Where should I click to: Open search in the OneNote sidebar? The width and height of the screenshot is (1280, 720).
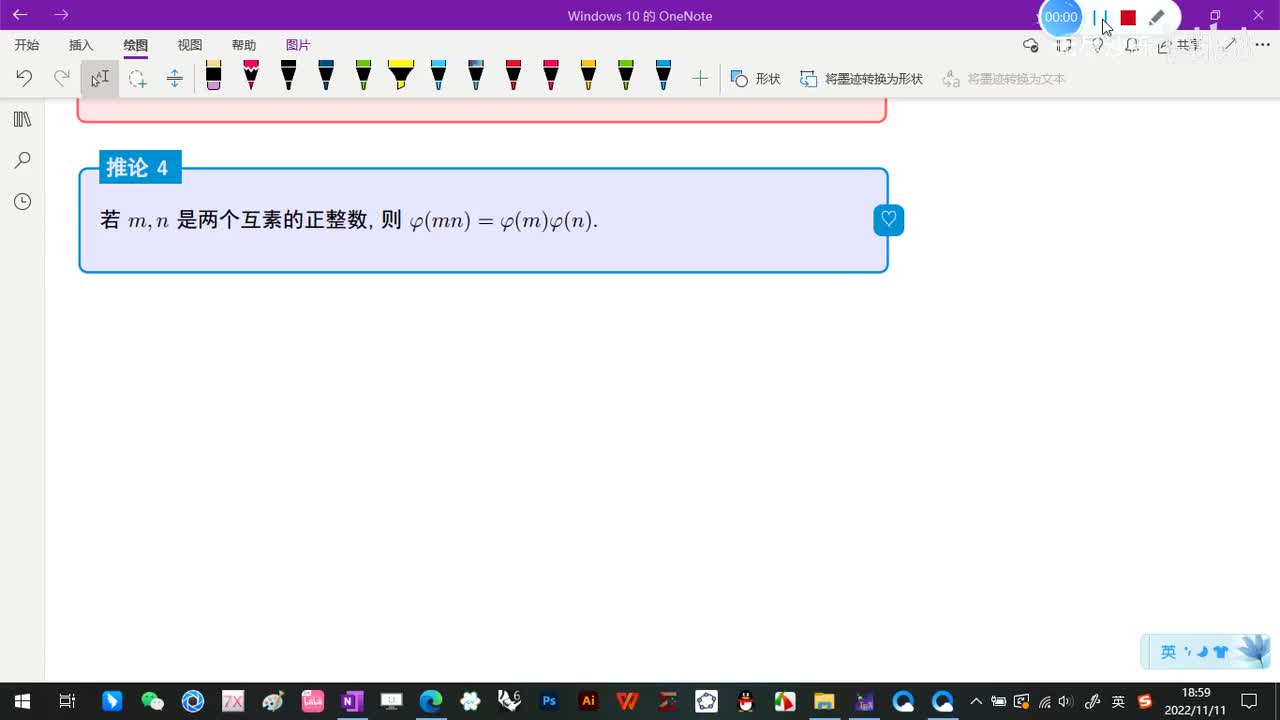22,160
